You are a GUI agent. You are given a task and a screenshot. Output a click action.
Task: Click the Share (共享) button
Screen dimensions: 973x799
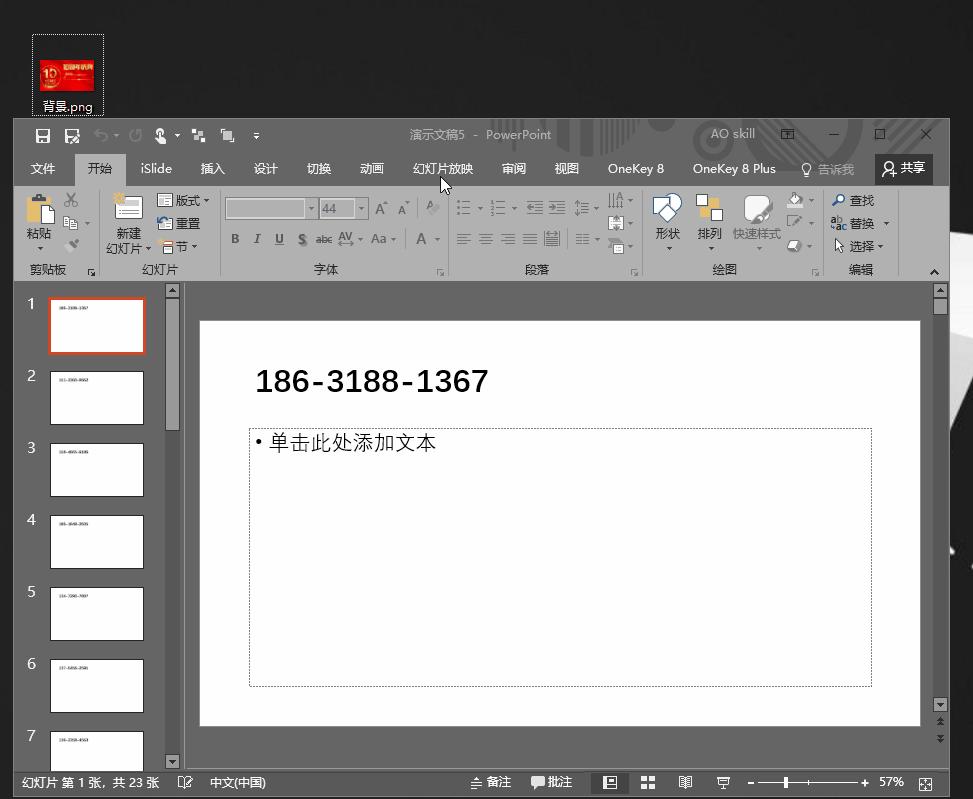pyautogui.click(x=903, y=169)
